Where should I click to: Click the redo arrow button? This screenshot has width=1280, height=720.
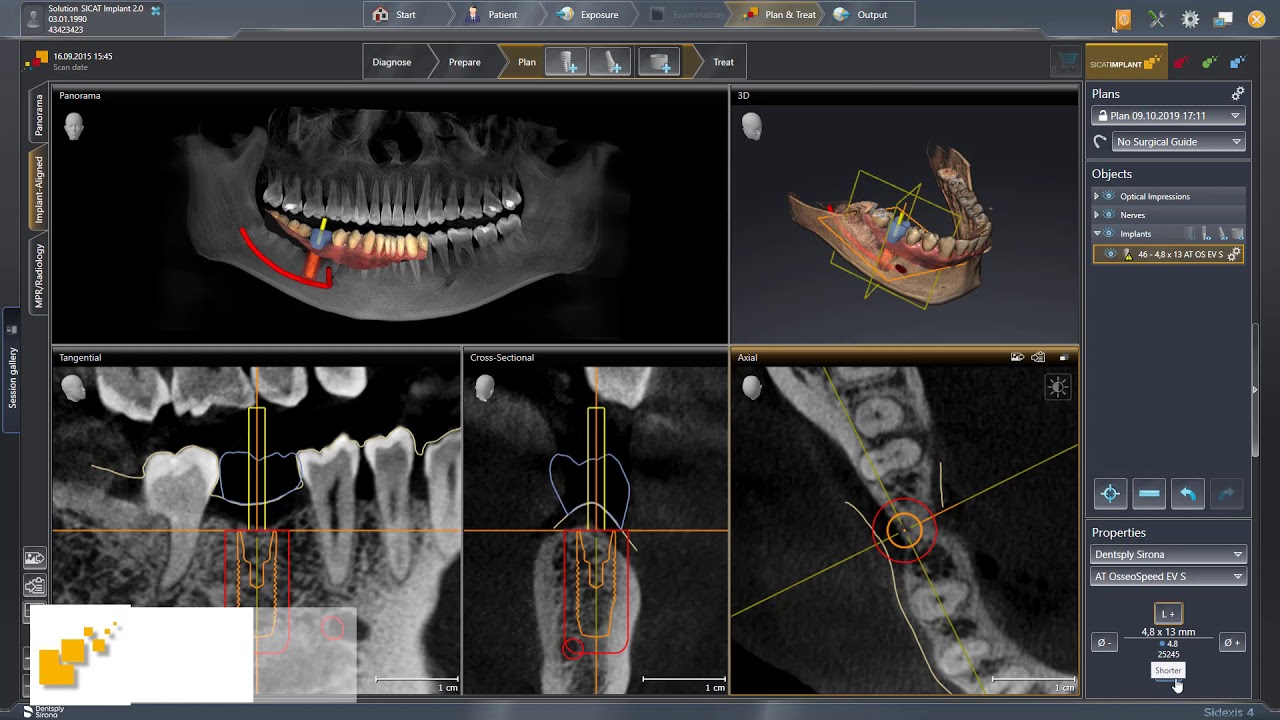1227,494
